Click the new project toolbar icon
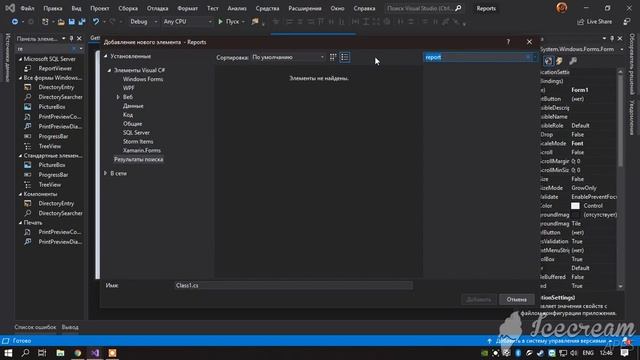The image size is (640, 360). click(45, 22)
